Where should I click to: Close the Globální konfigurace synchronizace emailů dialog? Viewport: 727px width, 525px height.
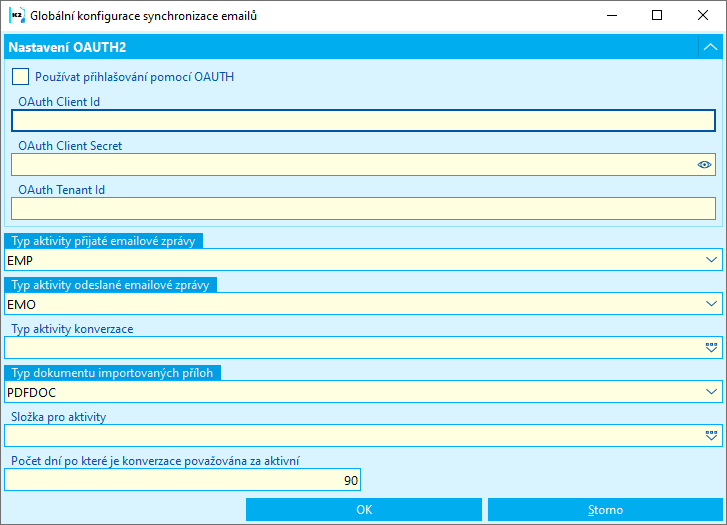(703, 15)
